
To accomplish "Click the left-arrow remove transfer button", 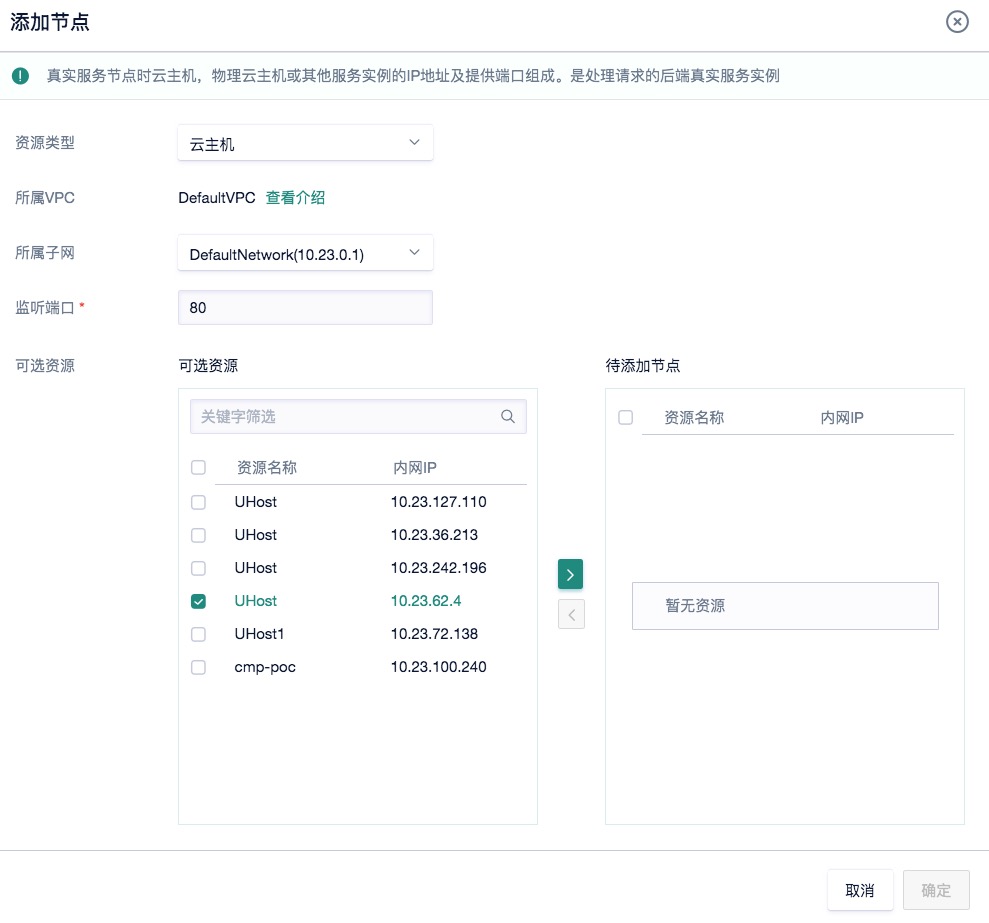I will coord(570,614).
